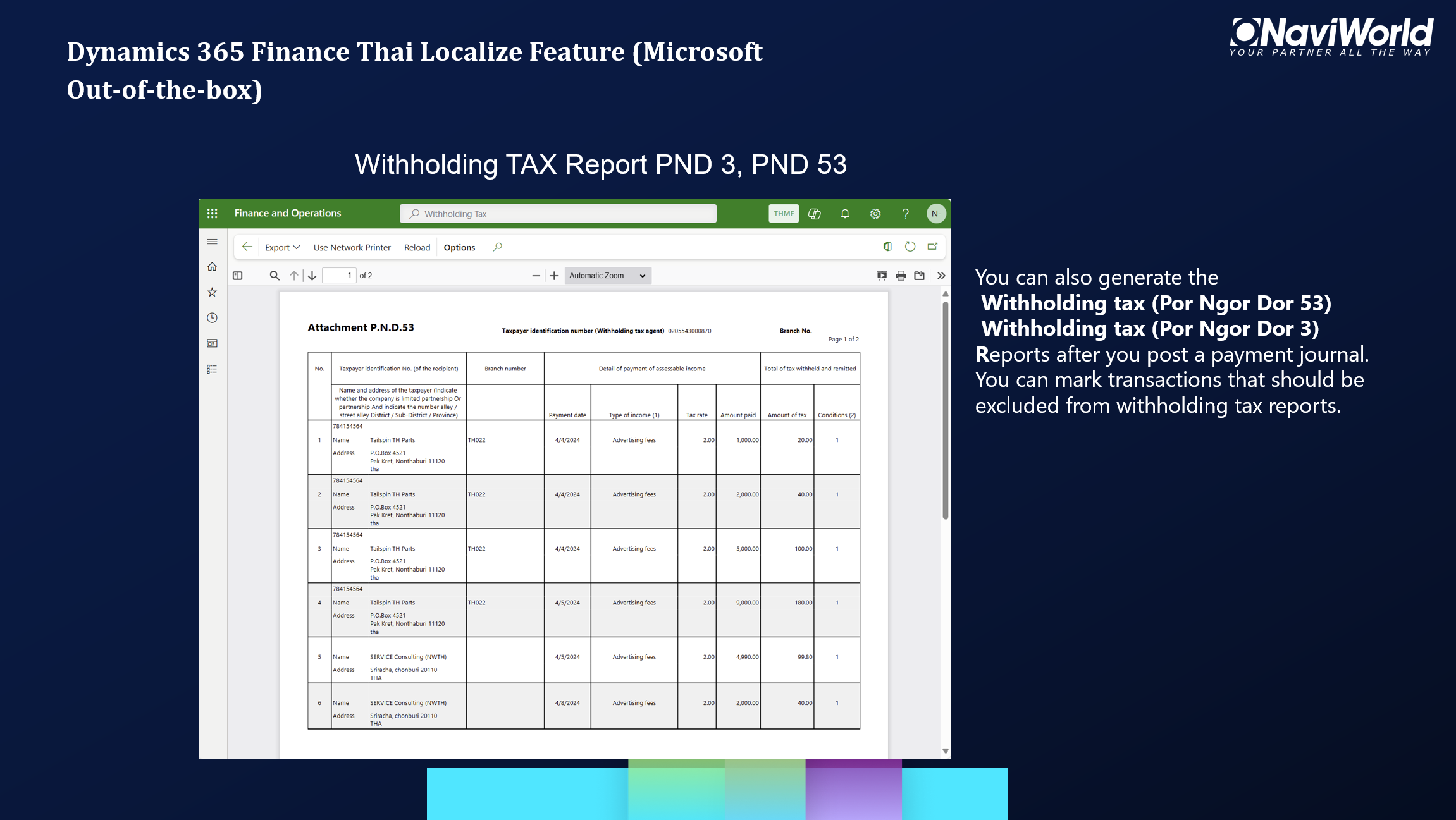1456x820 pixels.
Task: Zoom in with plus button
Action: (x=555, y=276)
